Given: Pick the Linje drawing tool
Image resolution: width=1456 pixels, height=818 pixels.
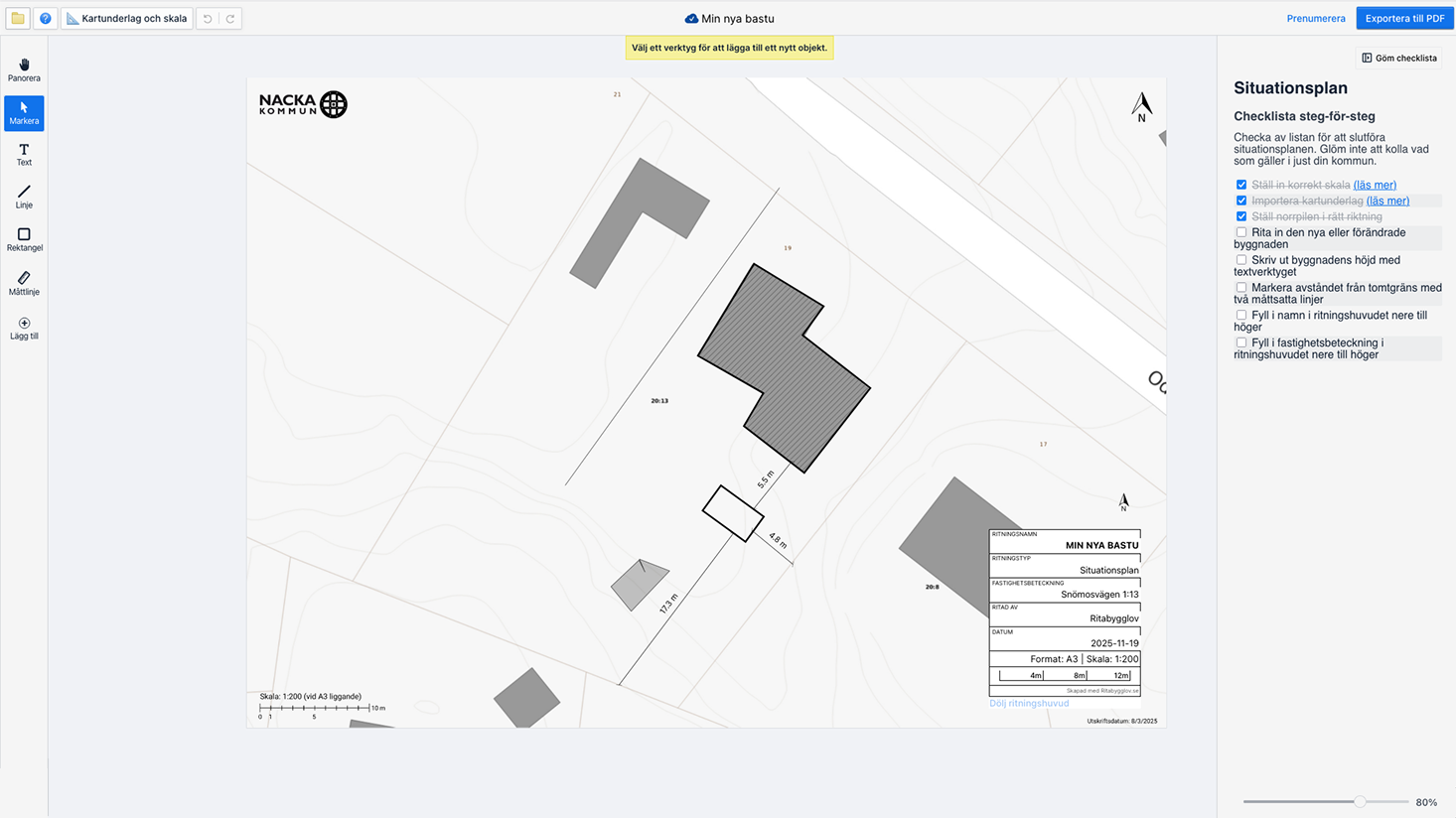Looking at the screenshot, I should 24,197.
